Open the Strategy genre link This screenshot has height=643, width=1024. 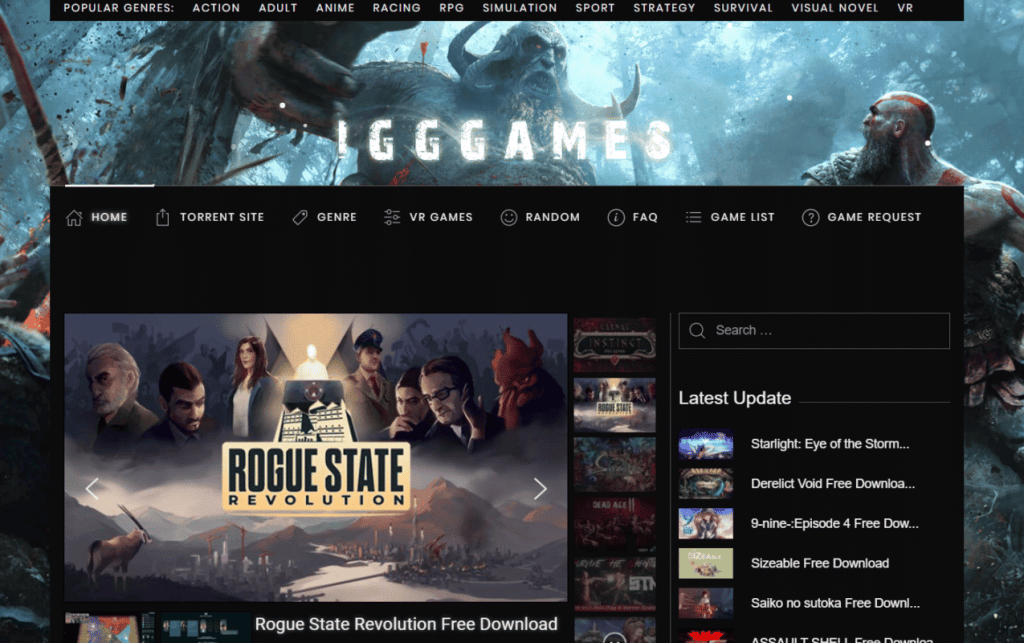pyautogui.click(x=664, y=8)
